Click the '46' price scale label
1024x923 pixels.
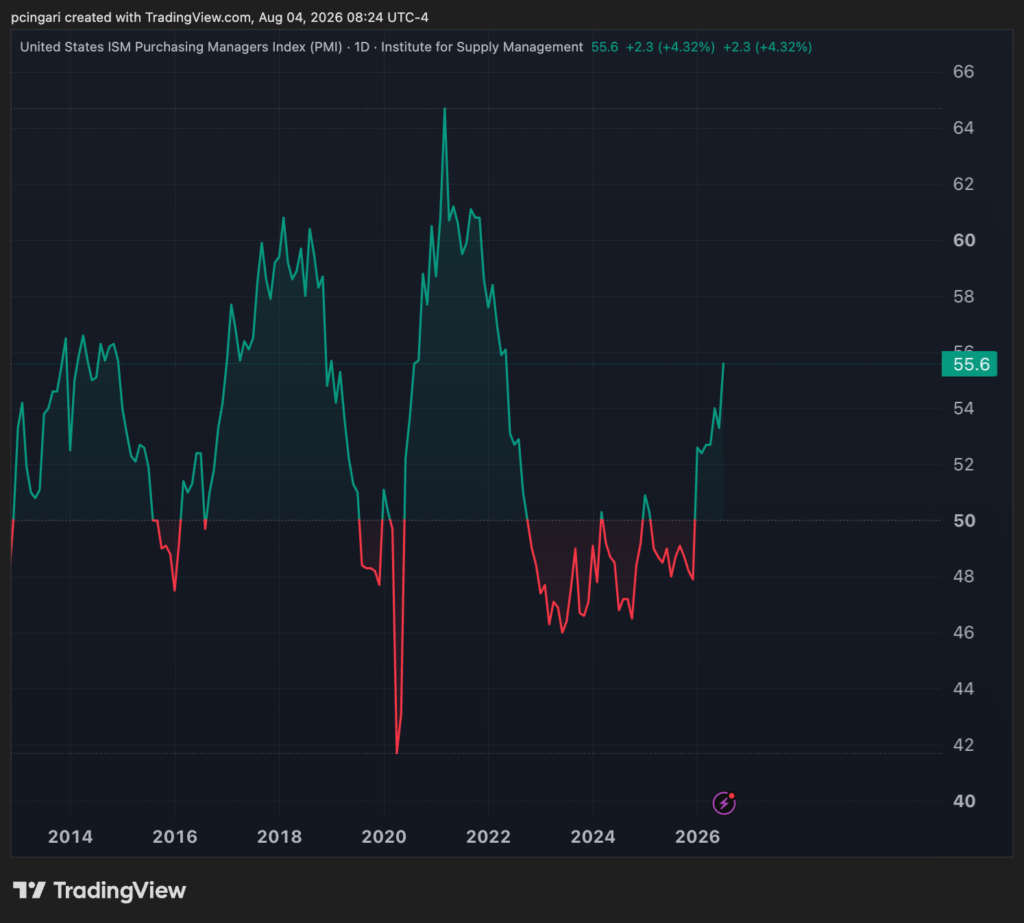click(964, 632)
